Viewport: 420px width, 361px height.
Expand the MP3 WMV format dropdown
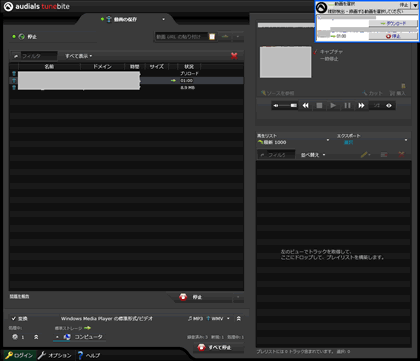(228, 319)
